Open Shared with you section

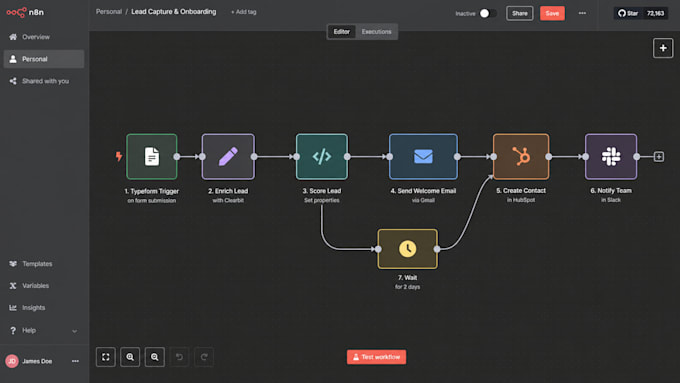coord(43,81)
